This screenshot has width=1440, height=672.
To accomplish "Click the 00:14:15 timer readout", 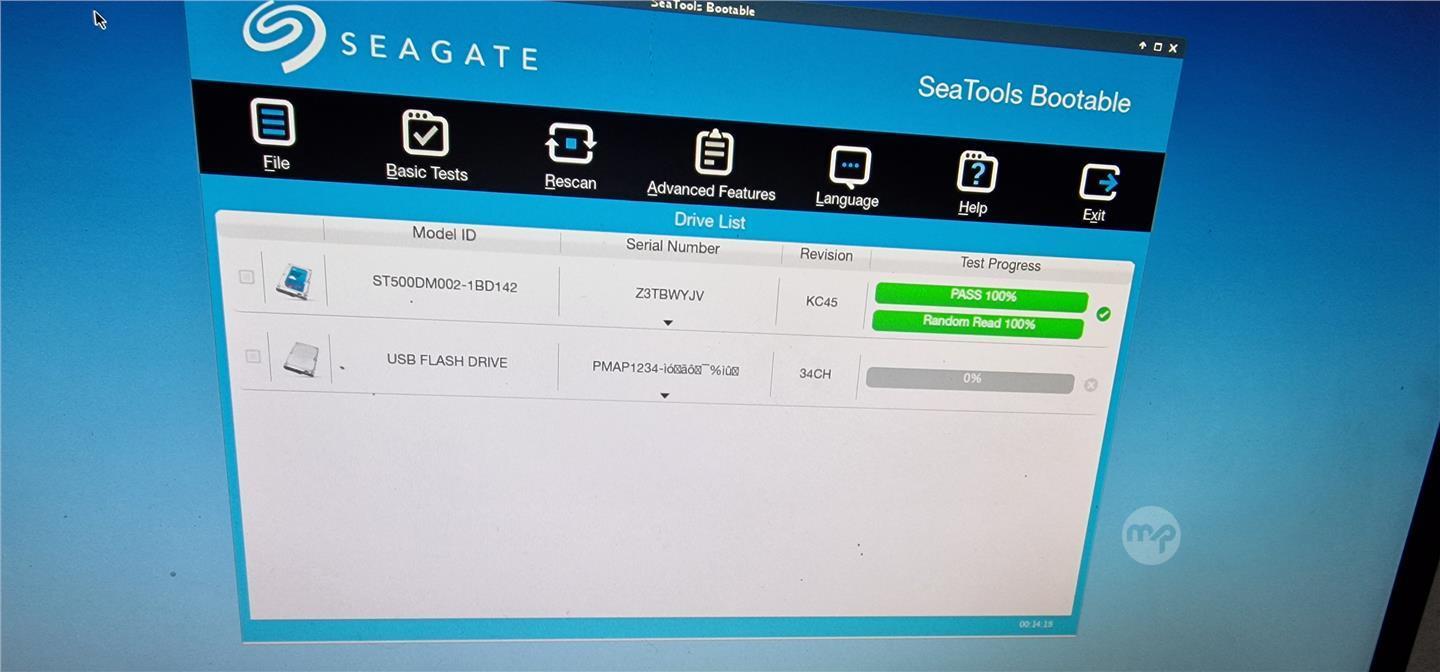I will click(x=1036, y=624).
